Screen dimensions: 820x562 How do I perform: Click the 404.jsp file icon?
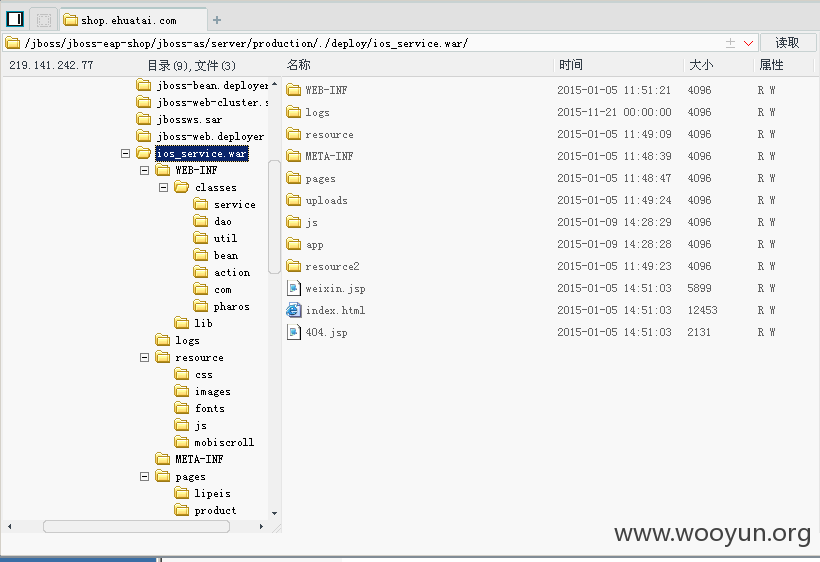click(x=294, y=332)
